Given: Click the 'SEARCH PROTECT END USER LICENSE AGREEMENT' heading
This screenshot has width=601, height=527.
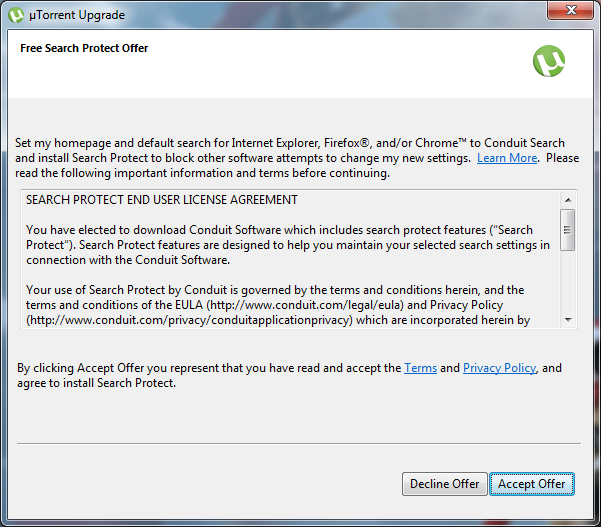Looking at the screenshot, I should pos(161,200).
